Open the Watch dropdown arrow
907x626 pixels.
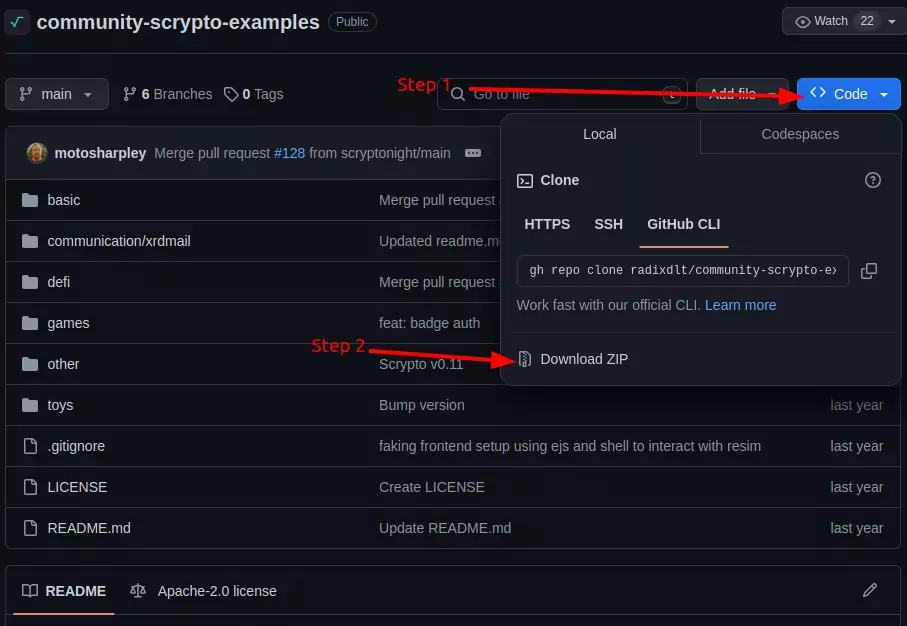click(891, 21)
